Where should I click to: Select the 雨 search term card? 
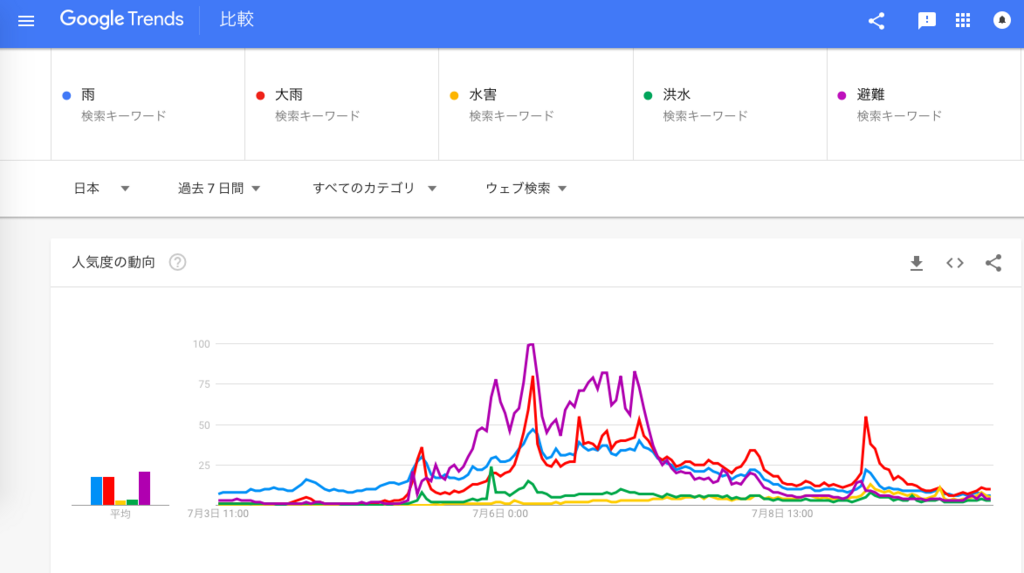click(148, 105)
